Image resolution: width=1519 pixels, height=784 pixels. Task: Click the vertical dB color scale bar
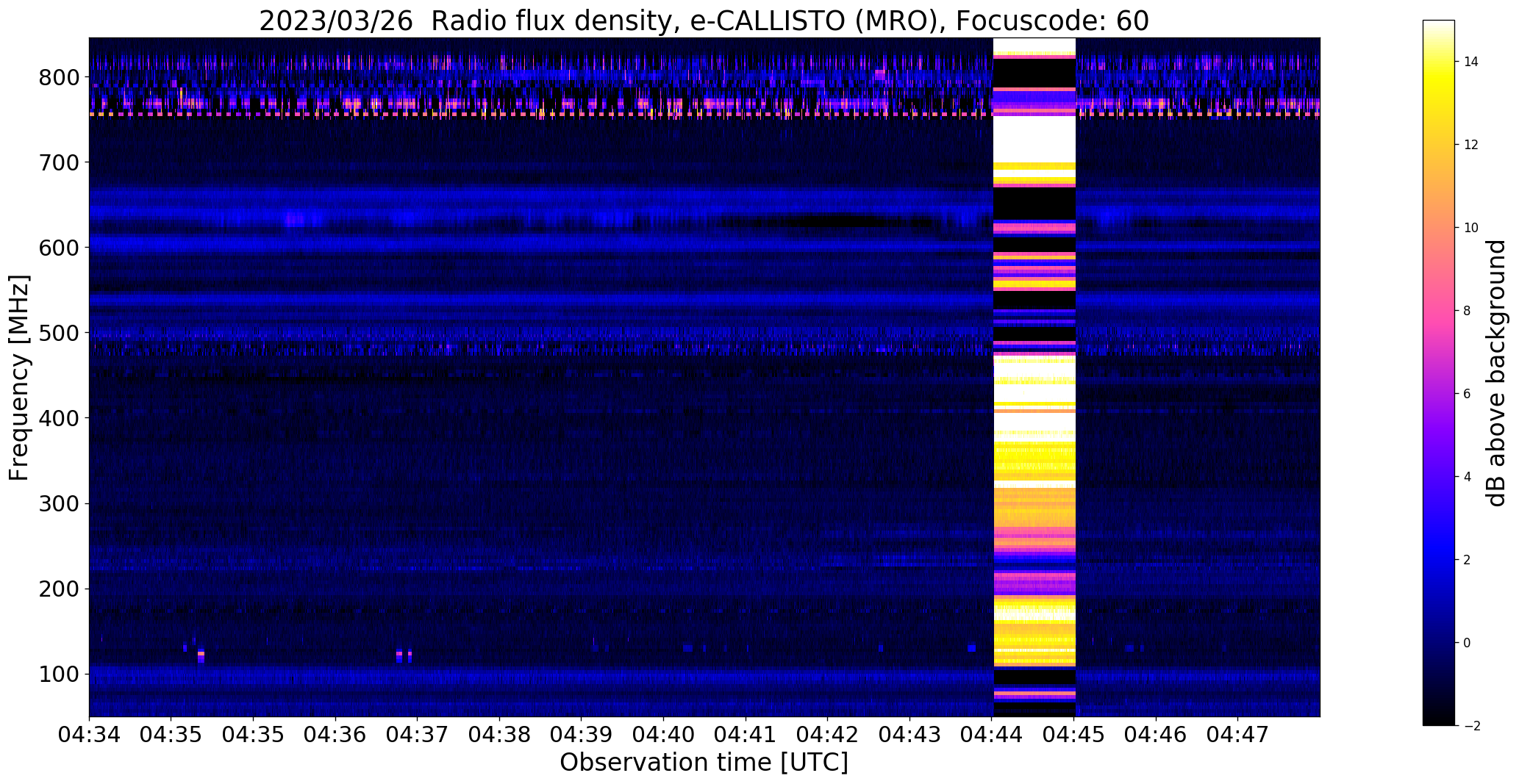point(1439,373)
